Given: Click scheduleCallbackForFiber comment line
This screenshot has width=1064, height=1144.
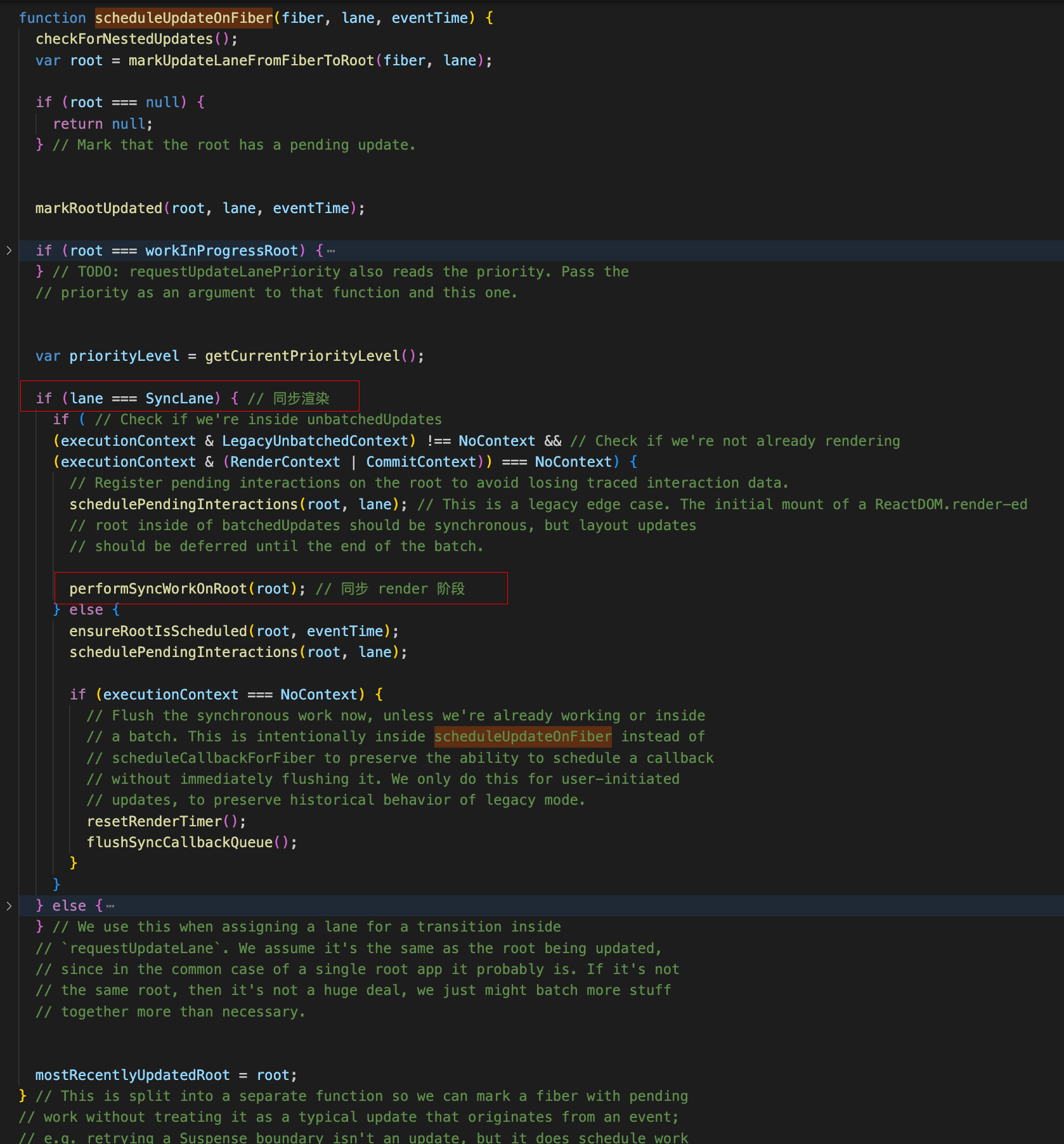Looking at the screenshot, I should click(399, 758).
